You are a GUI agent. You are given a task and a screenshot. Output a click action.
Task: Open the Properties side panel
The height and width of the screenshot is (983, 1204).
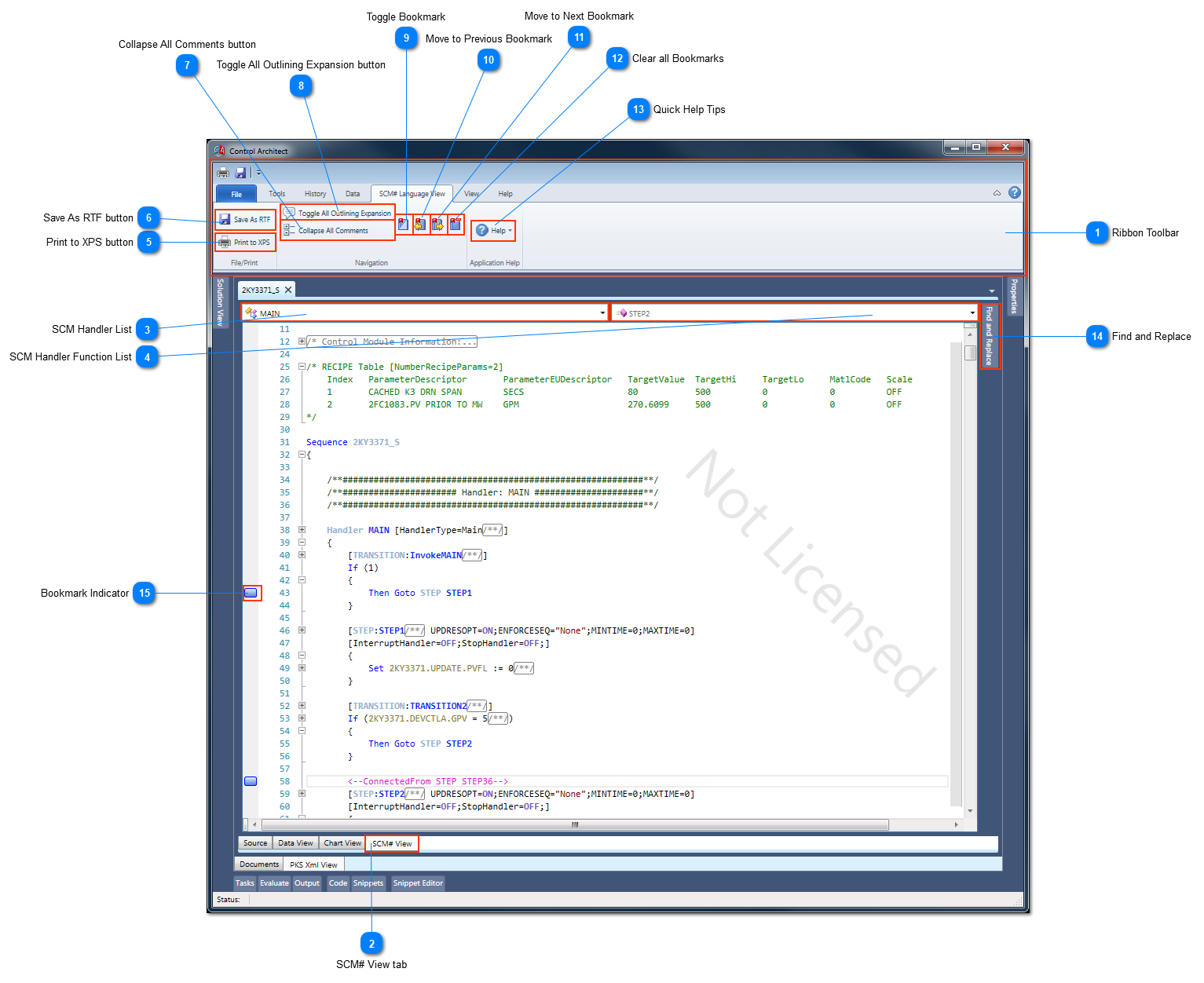point(1014,296)
